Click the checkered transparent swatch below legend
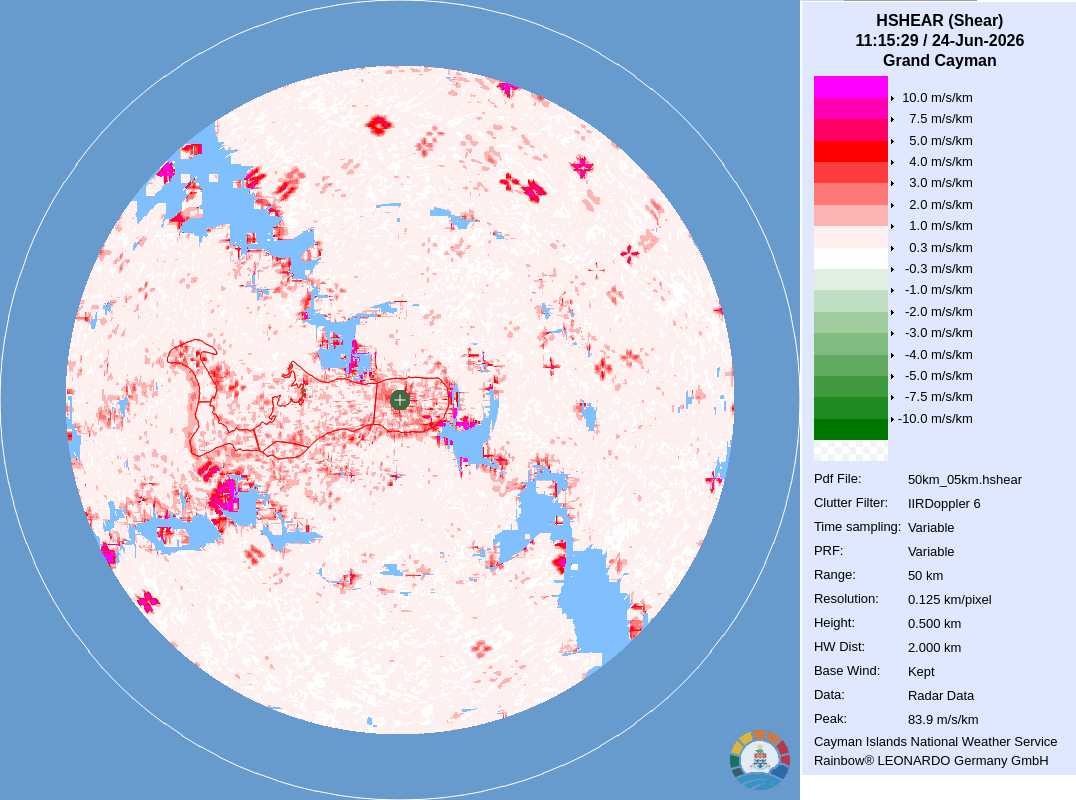The width and height of the screenshot is (1076, 800). coord(850,450)
